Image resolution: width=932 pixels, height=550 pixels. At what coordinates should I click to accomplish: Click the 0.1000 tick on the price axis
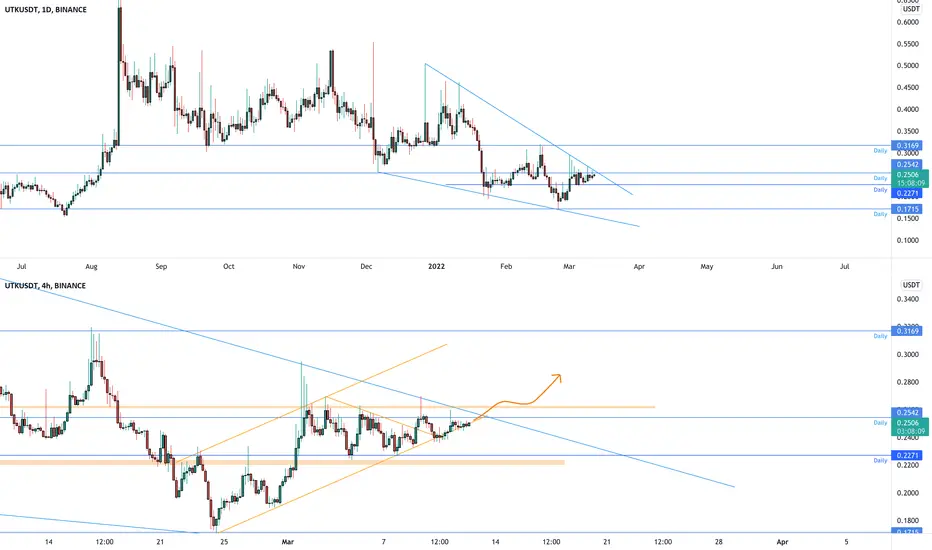tap(907, 241)
